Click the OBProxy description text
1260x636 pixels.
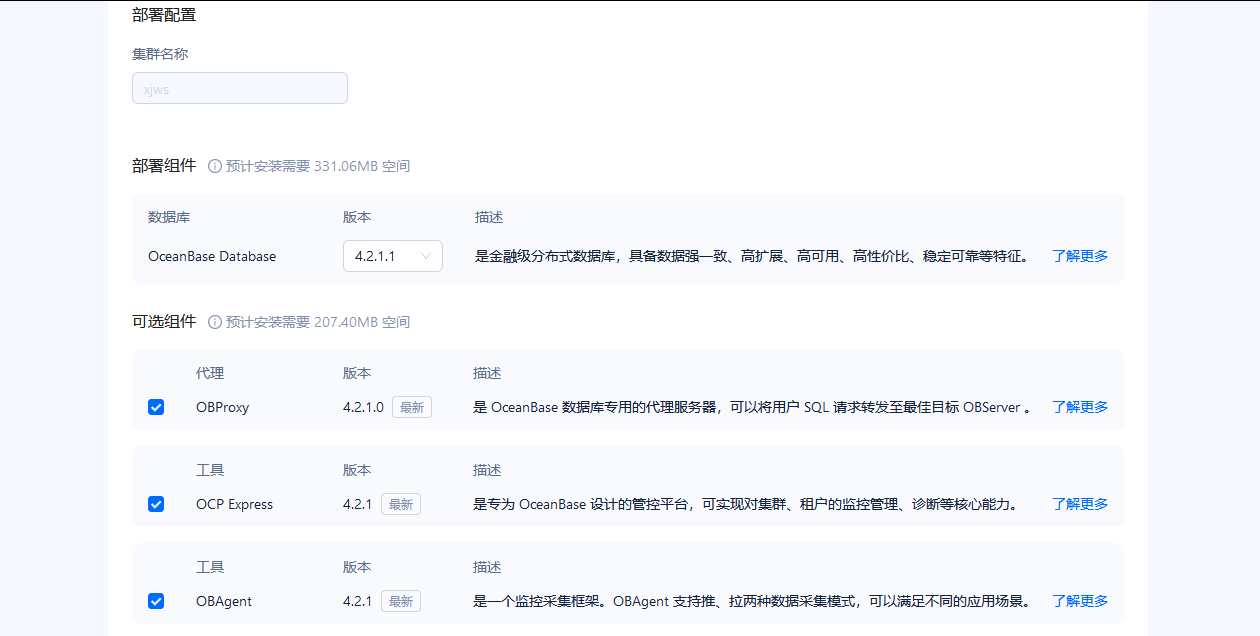[x=752, y=407]
